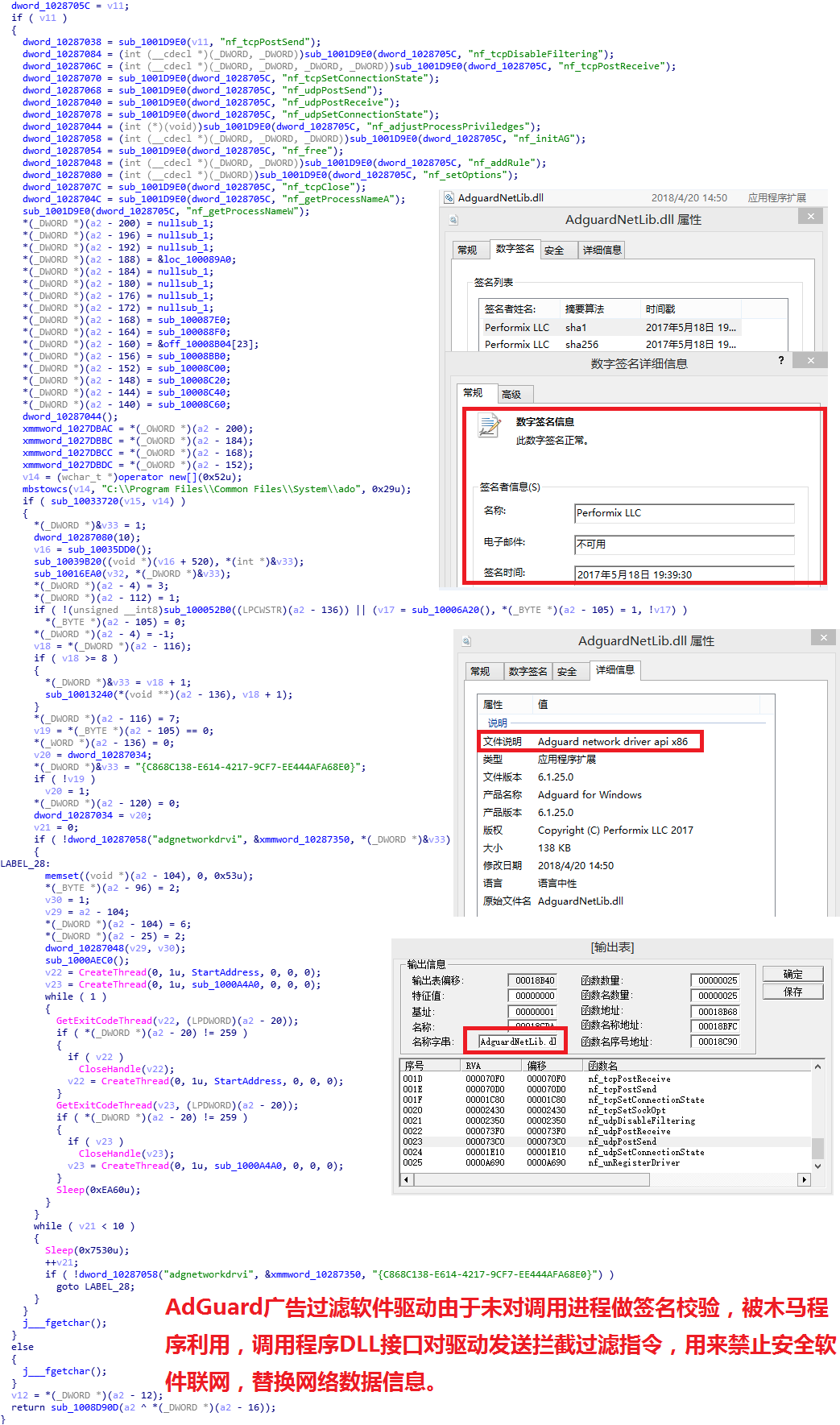Close the 数字签名详细信息 dialog
This screenshot has width=840, height=1425.
pos(810,360)
